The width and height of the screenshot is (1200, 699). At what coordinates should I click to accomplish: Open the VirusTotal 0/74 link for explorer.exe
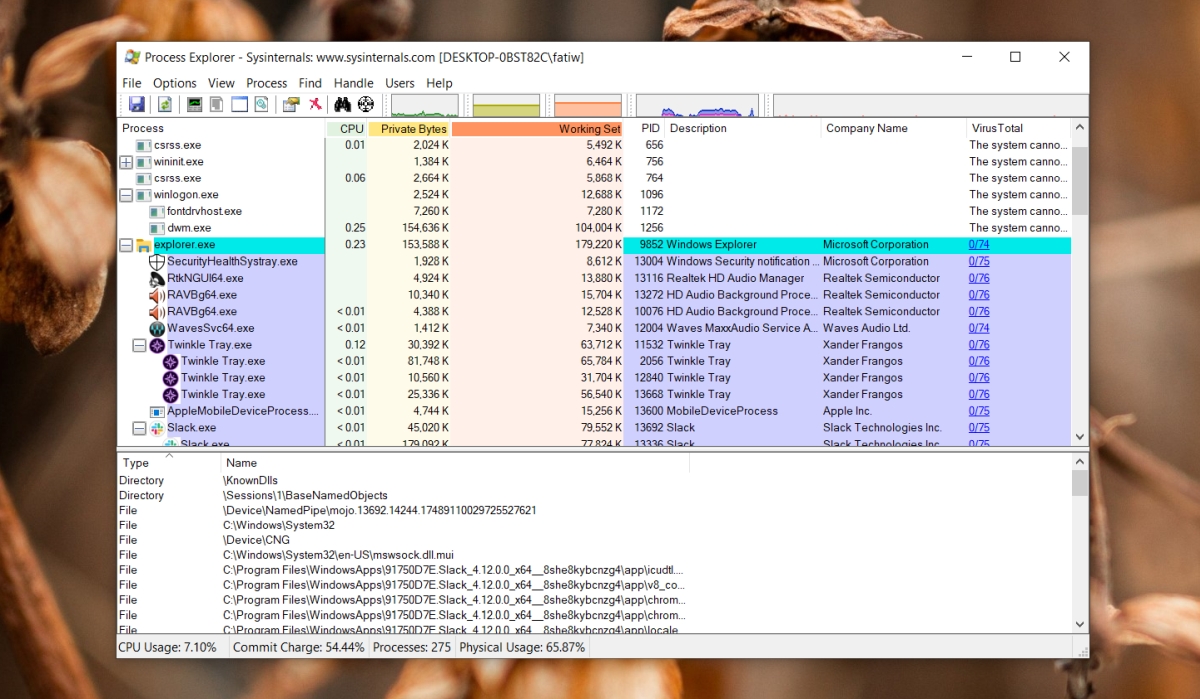pyautogui.click(x=978, y=244)
